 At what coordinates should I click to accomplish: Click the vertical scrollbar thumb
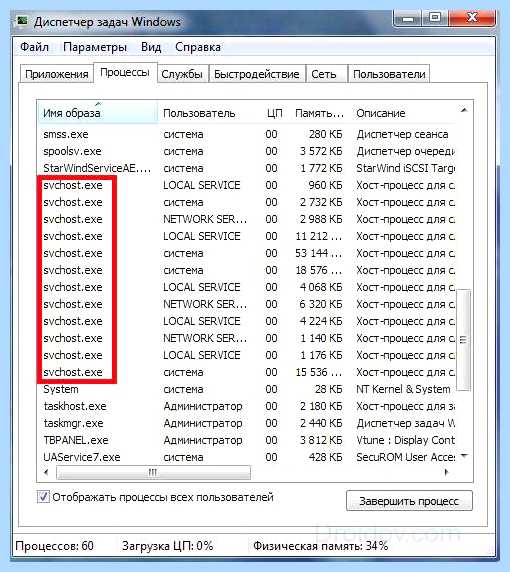click(x=464, y=340)
